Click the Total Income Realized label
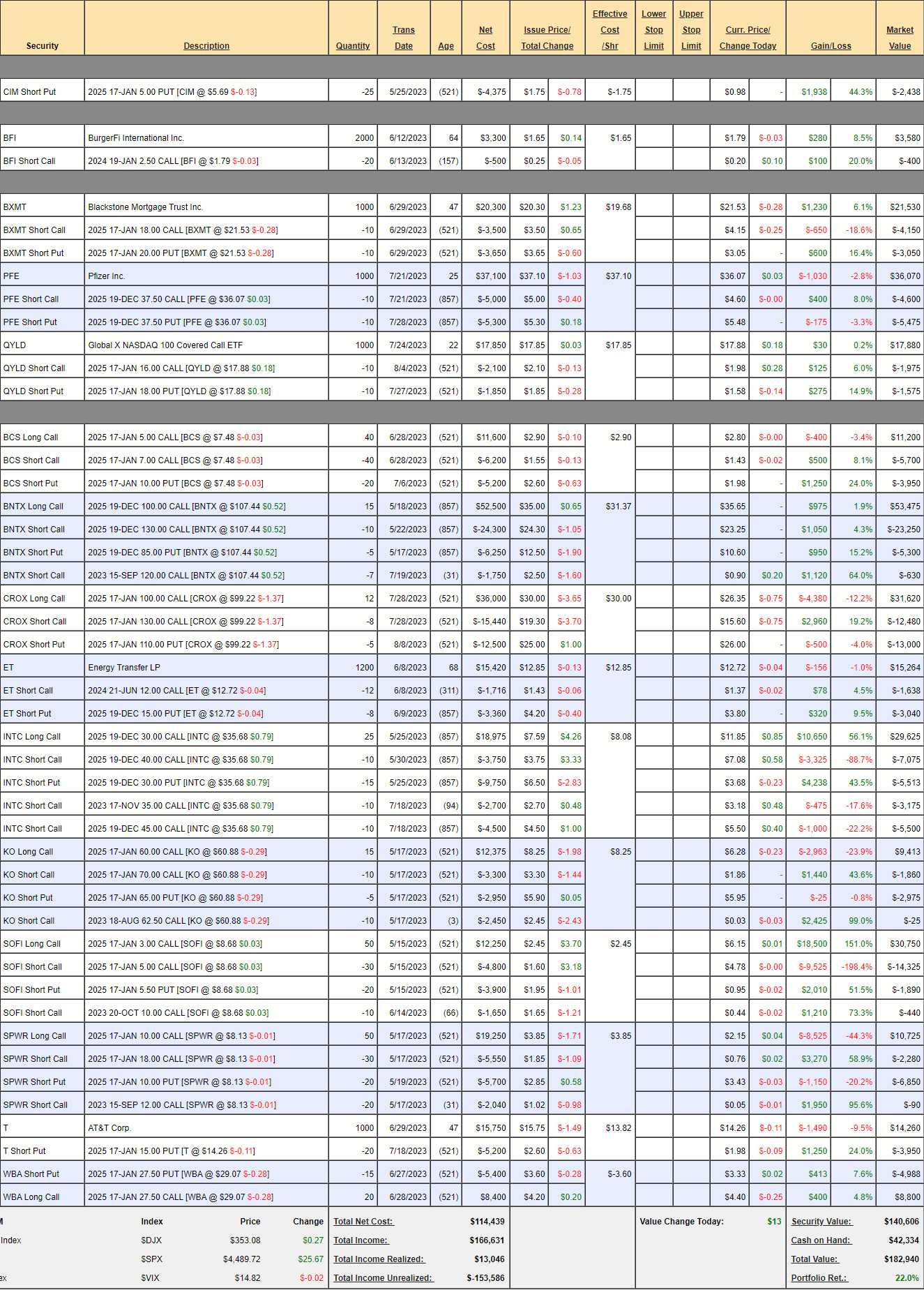The height and width of the screenshot is (1290, 924). tap(379, 1259)
